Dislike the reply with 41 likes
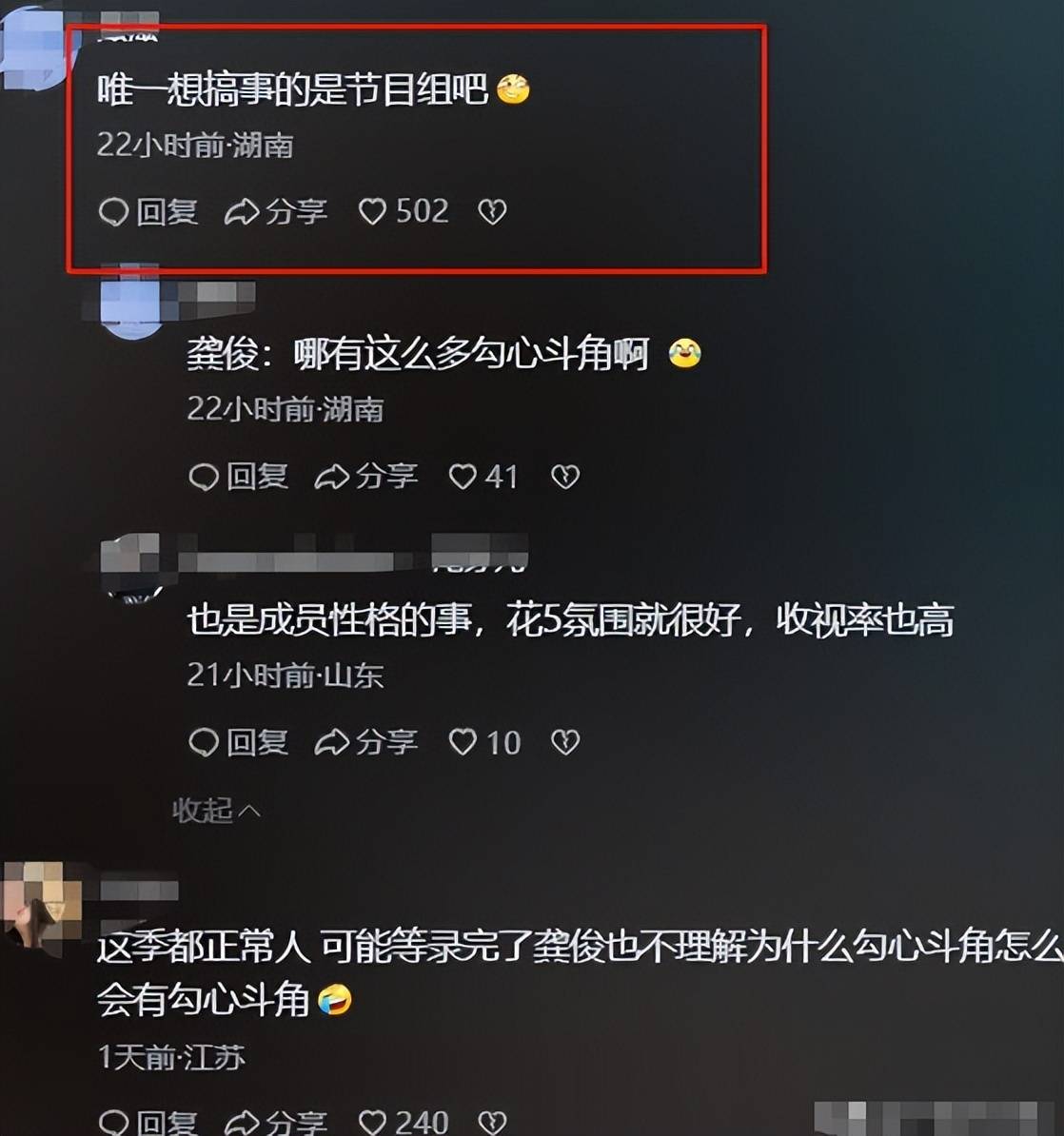This screenshot has width=1064, height=1136. point(565,477)
